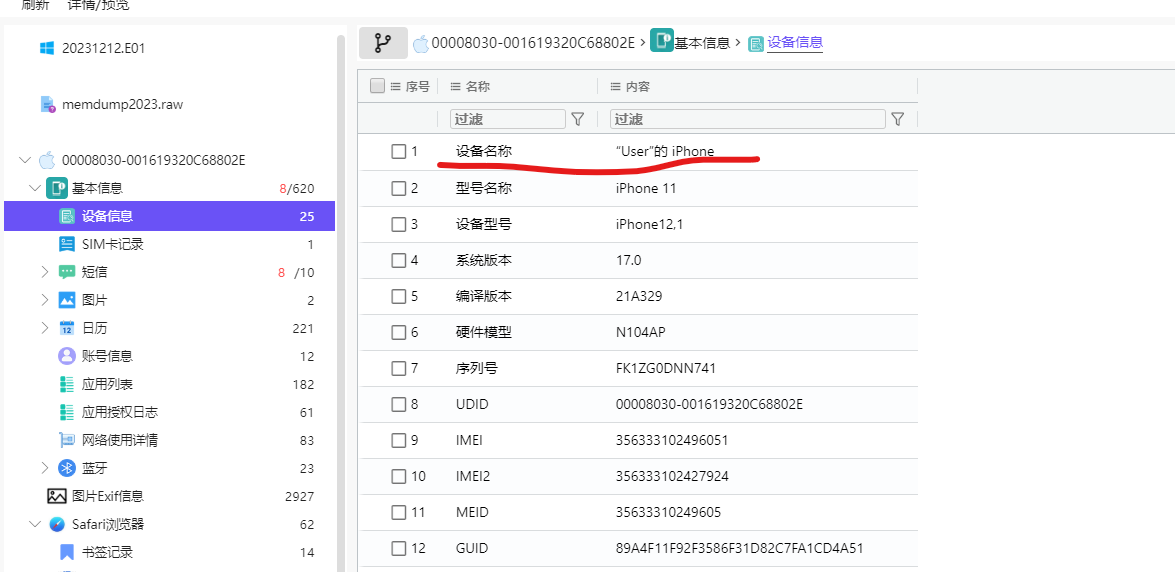Click the 蓝牙 Bluetooth icon
1175x572 pixels.
coord(67,468)
